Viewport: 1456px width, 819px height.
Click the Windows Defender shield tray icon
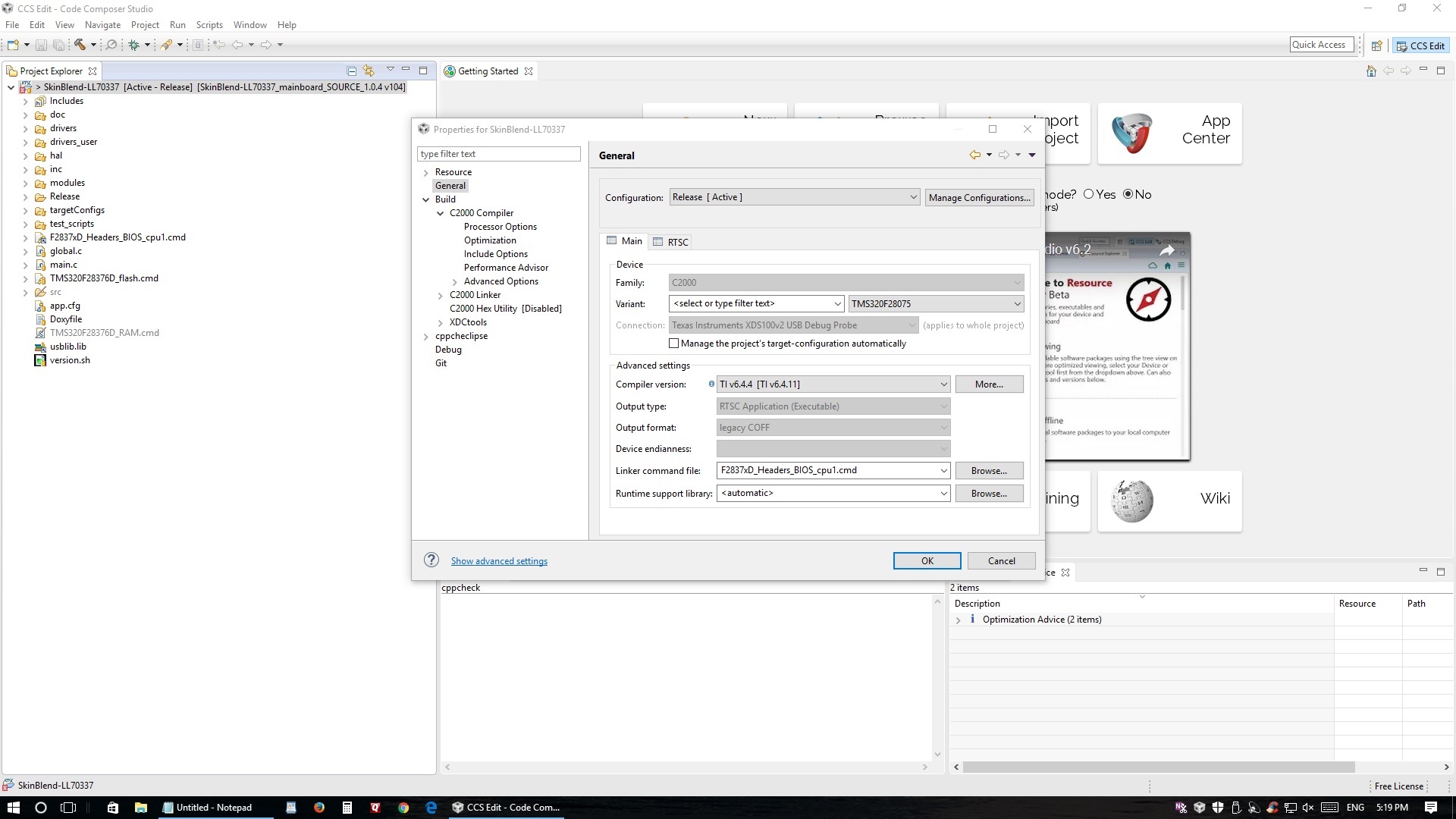tap(1218, 808)
